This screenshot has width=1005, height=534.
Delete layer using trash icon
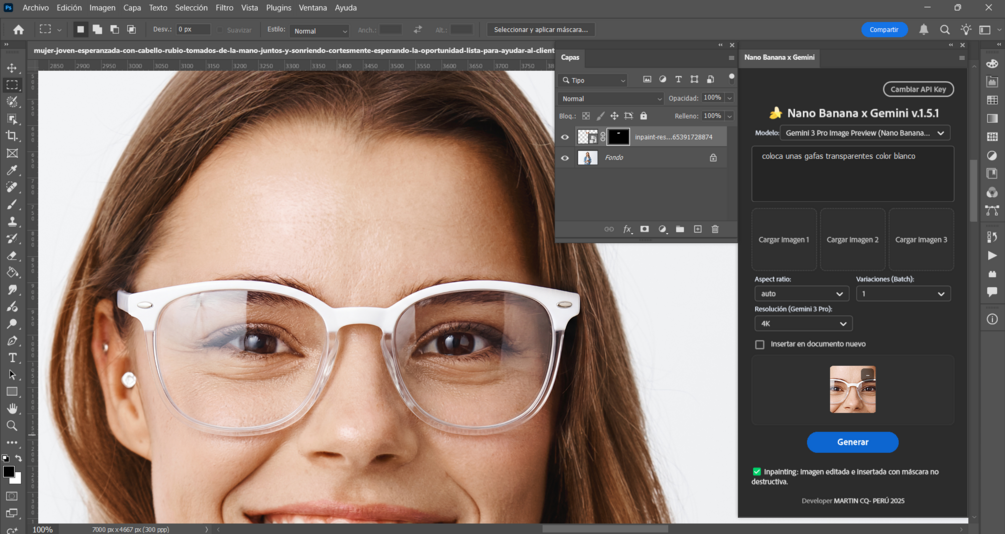[x=715, y=229]
